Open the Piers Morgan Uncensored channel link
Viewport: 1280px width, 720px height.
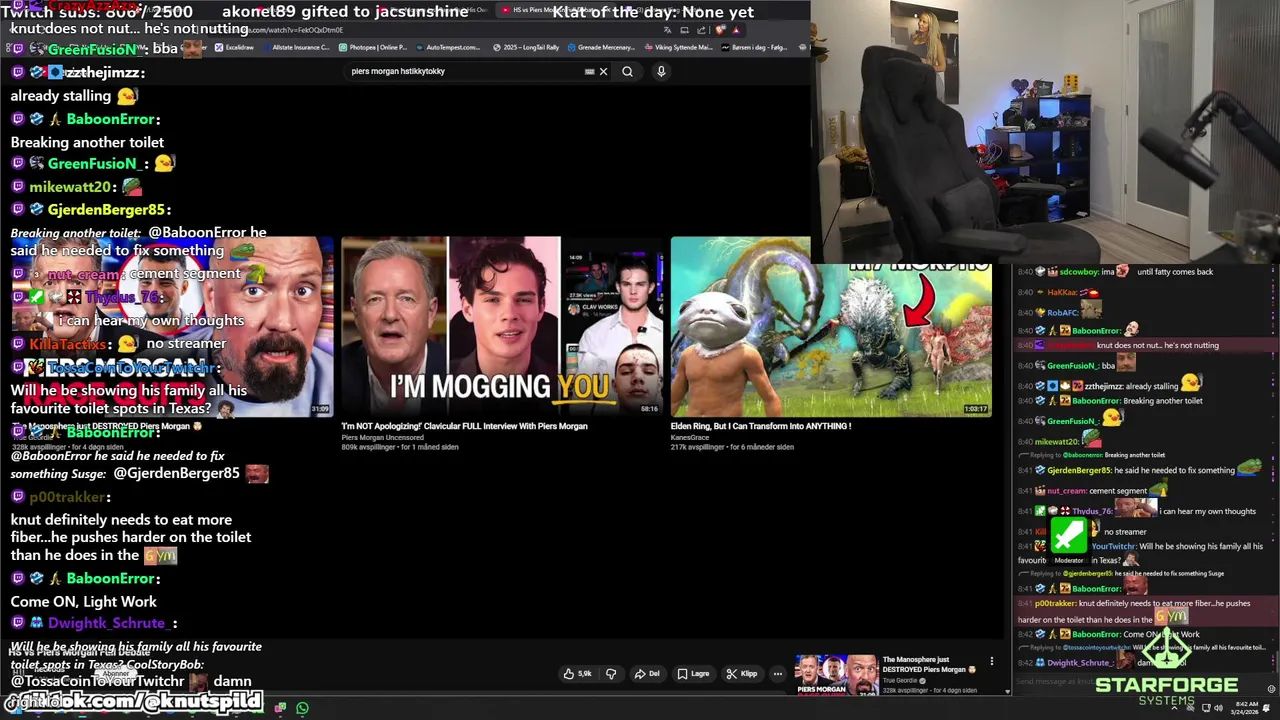pyautogui.click(x=382, y=437)
